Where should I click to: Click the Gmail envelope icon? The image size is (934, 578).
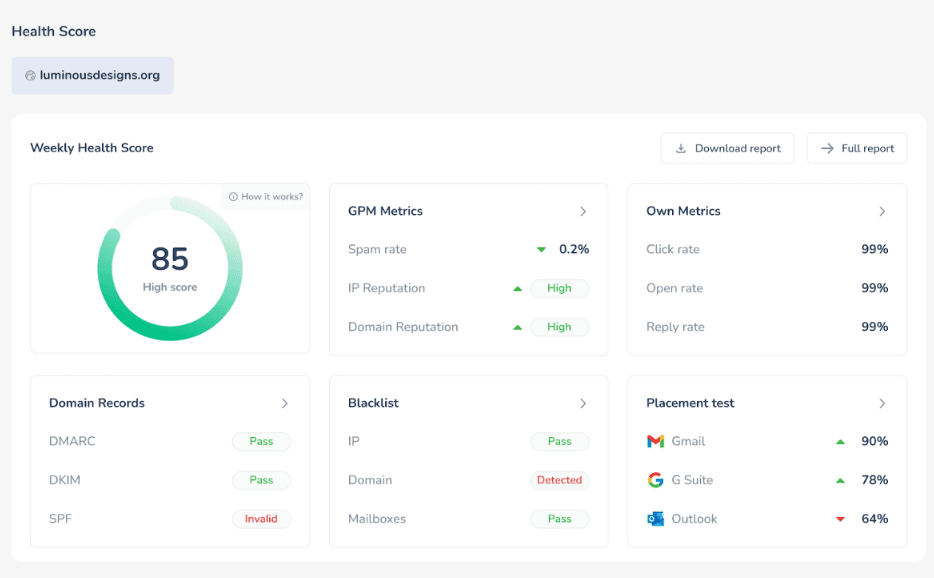pos(655,441)
